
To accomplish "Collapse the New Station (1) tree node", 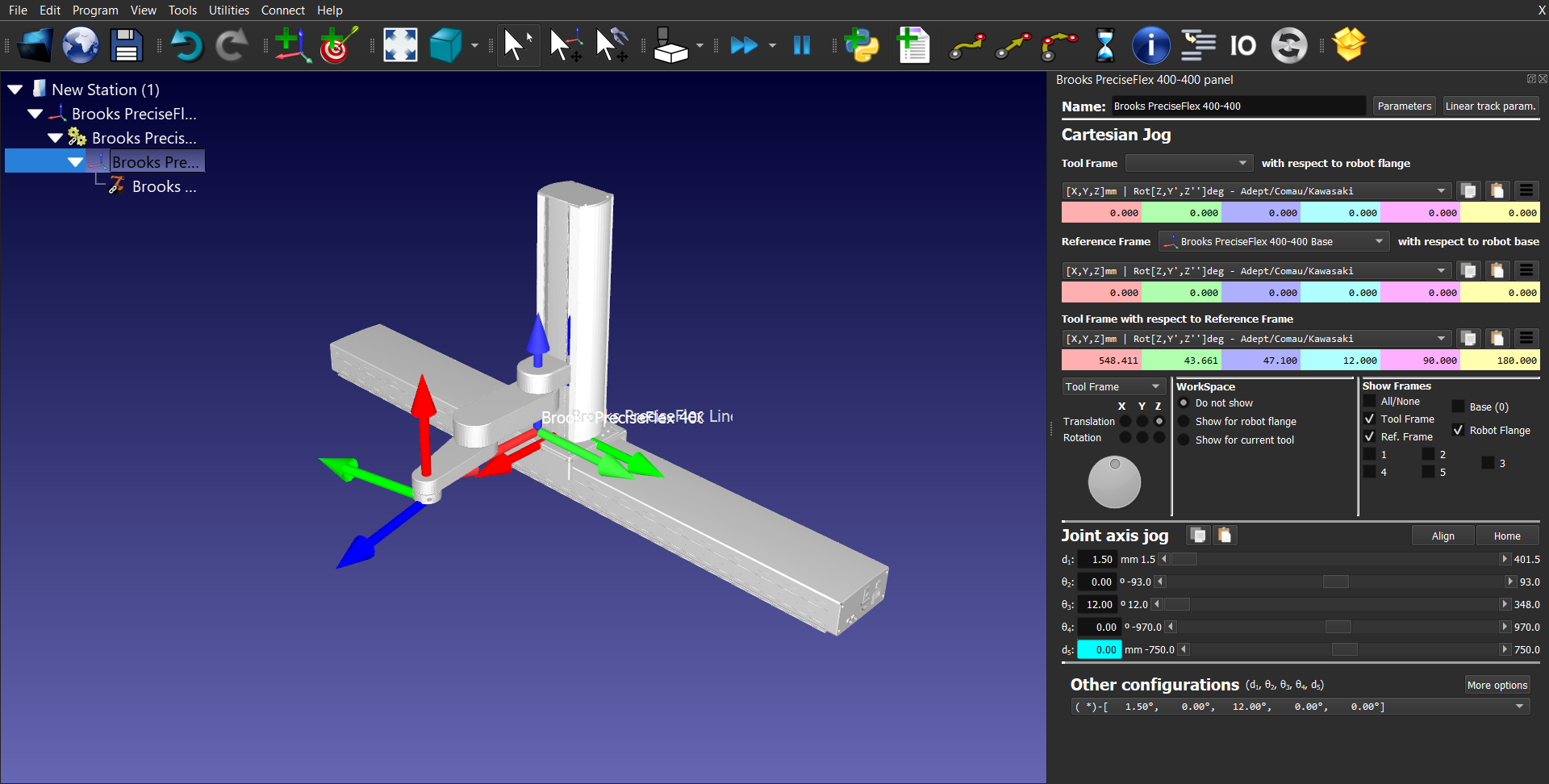I will (15, 90).
